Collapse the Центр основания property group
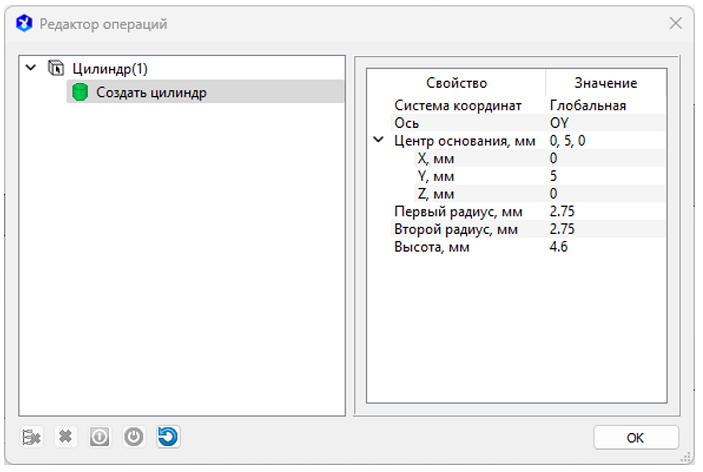 click(x=378, y=141)
